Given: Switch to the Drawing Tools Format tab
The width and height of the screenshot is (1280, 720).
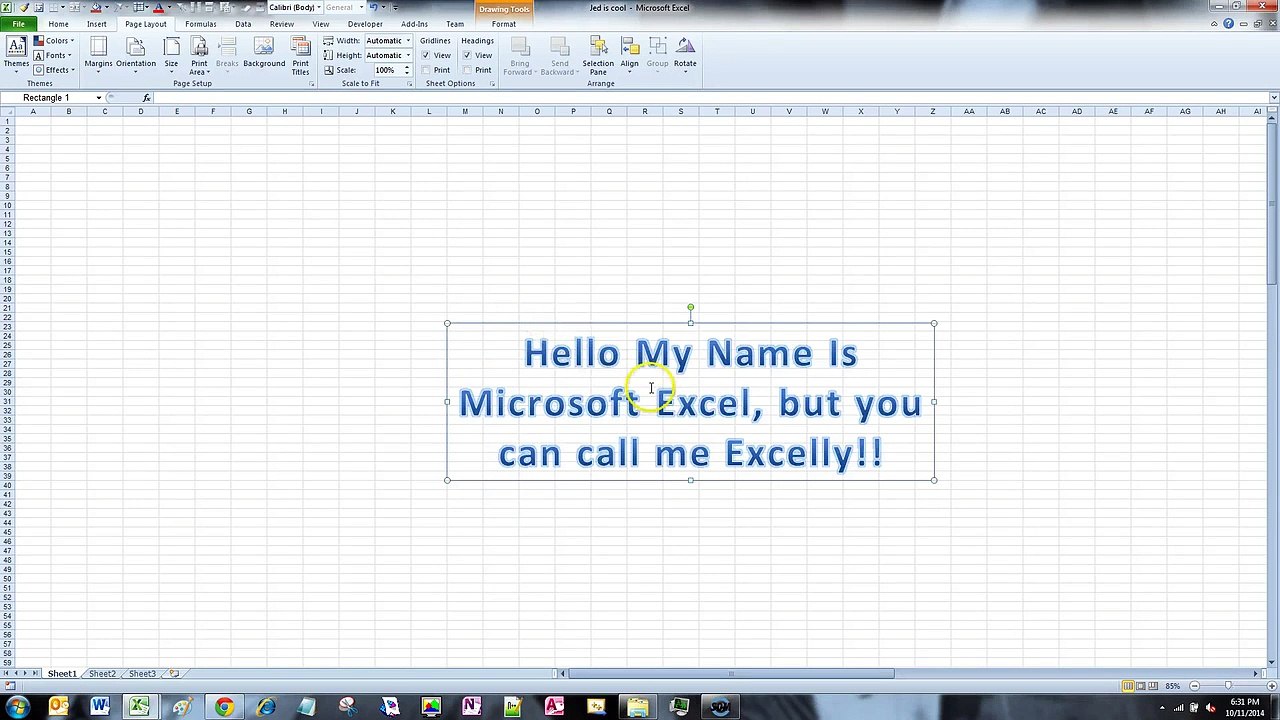Looking at the screenshot, I should (x=504, y=24).
